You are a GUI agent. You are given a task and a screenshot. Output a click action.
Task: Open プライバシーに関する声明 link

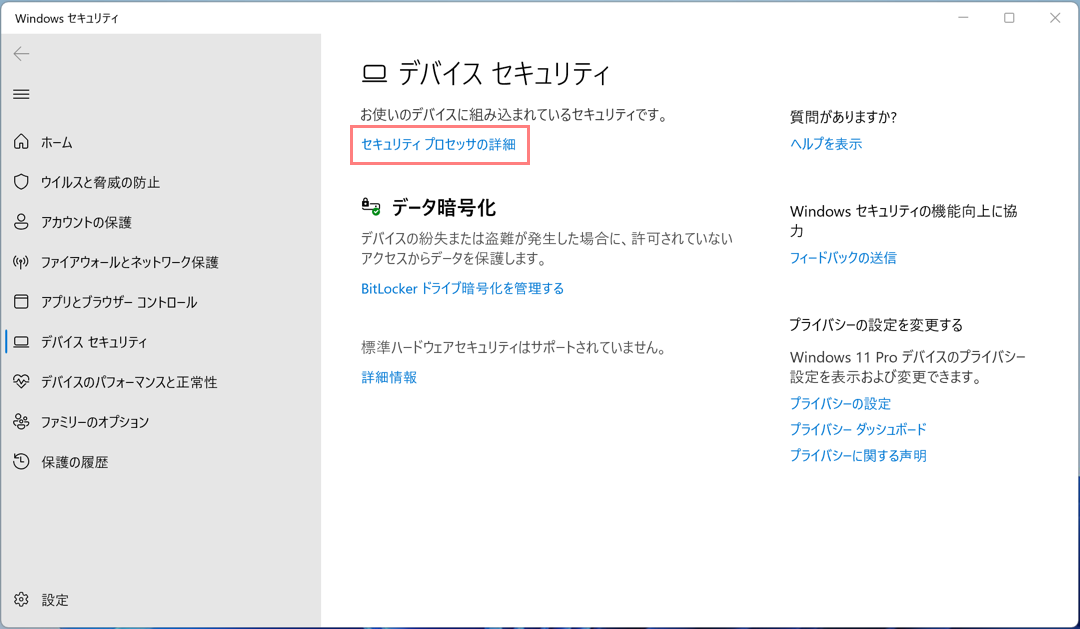pyautogui.click(x=858, y=456)
